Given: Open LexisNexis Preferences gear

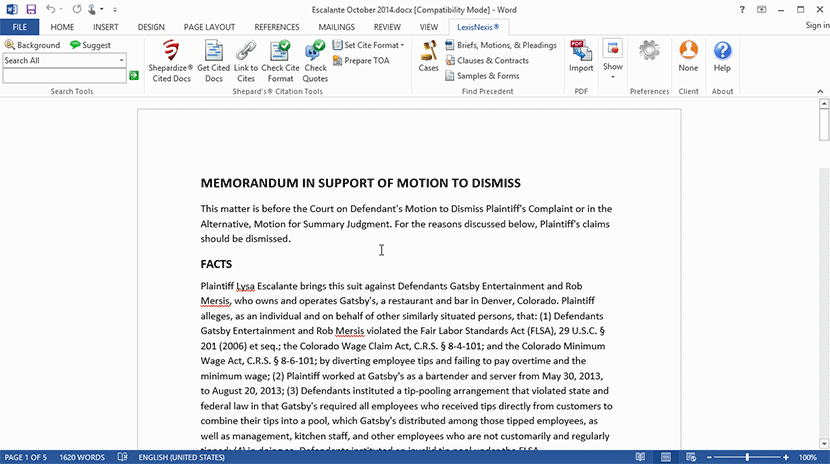Looking at the screenshot, I should coord(649,50).
